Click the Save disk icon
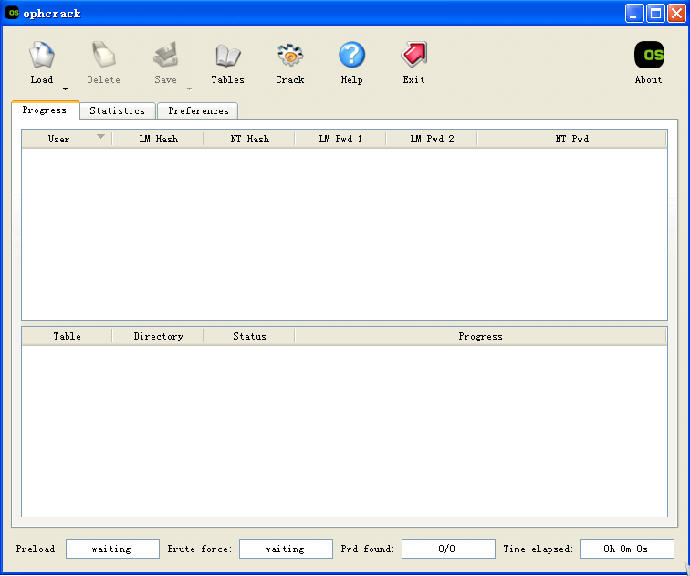The image size is (690, 576). pos(165,56)
